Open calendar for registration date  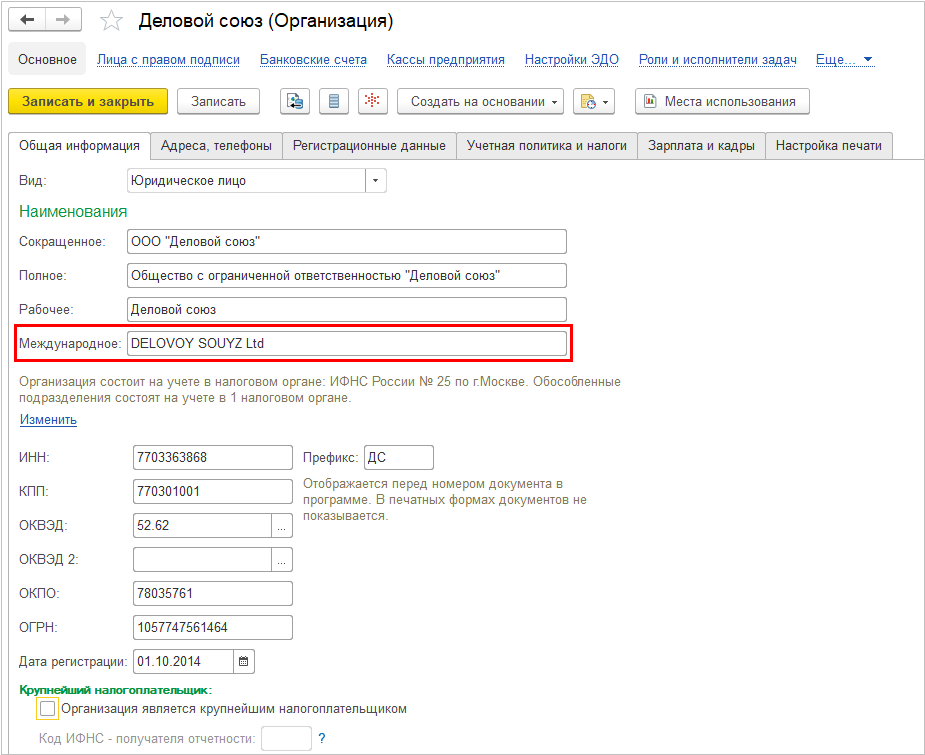pyautogui.click(x=244, y=662)
